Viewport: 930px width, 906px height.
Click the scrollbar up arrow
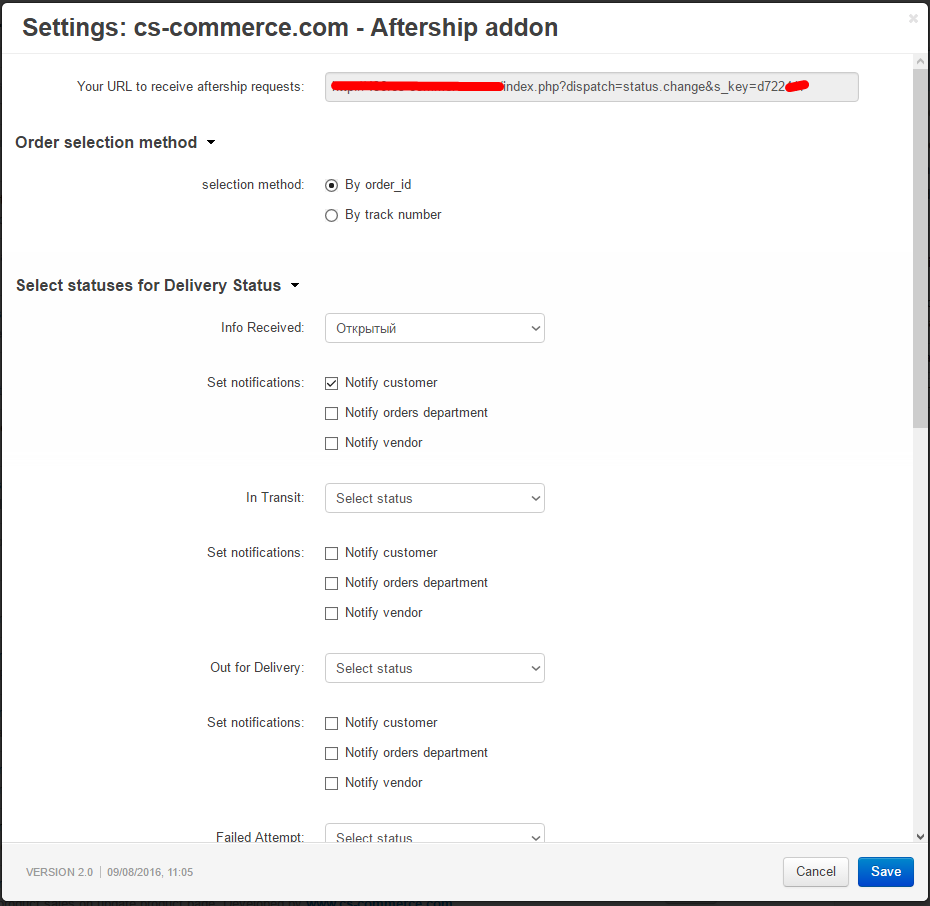[920, 61]
